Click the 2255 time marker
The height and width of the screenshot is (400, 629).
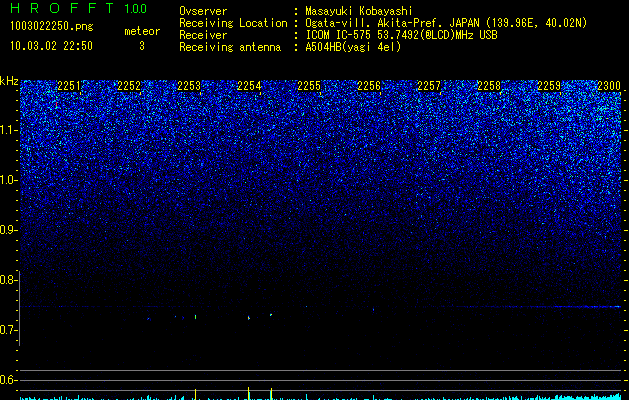(x=309, y=86)
